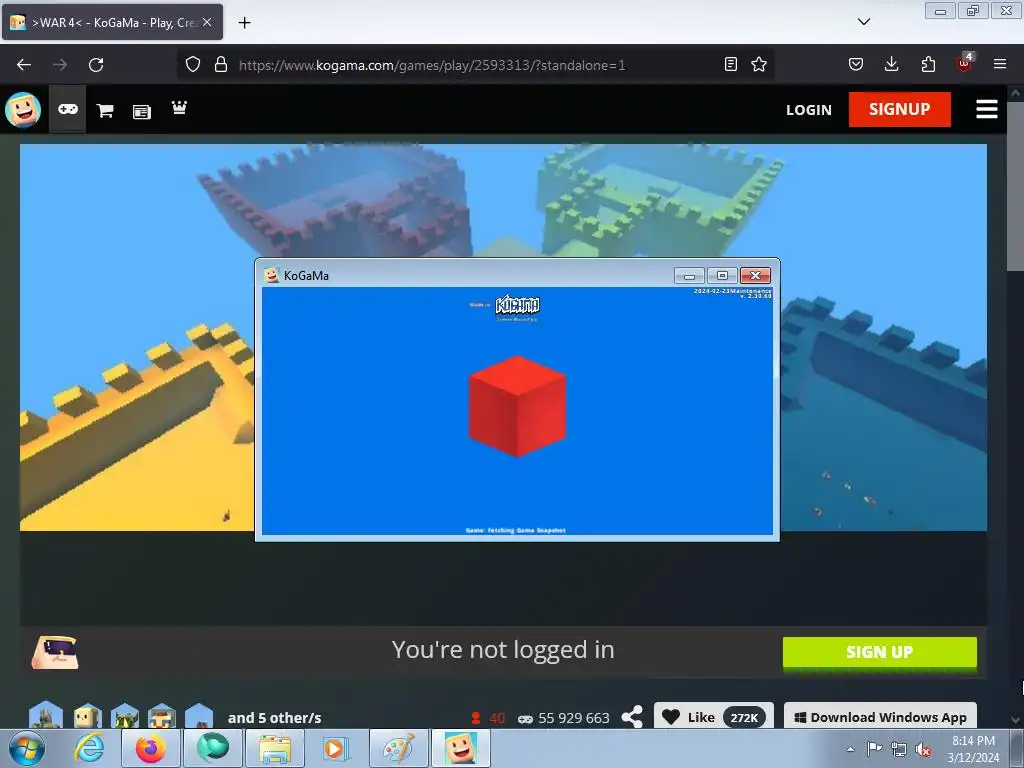Image resolution: width=1024 pixels, height=768 pixels.
Task: Click the Like button
Action: [x=713, y=717]
